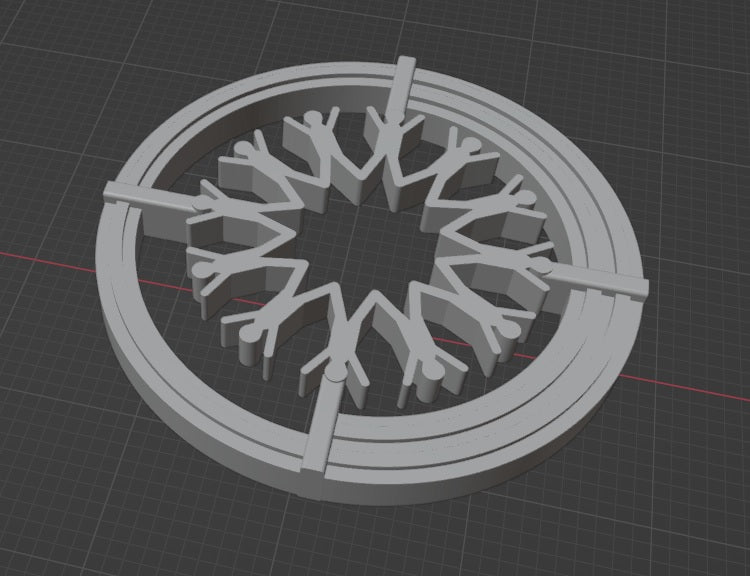Select the rounded snowflake tip touching the front bar
The width and height of the screenshot is (750, 576).
(x=331, y=372)
